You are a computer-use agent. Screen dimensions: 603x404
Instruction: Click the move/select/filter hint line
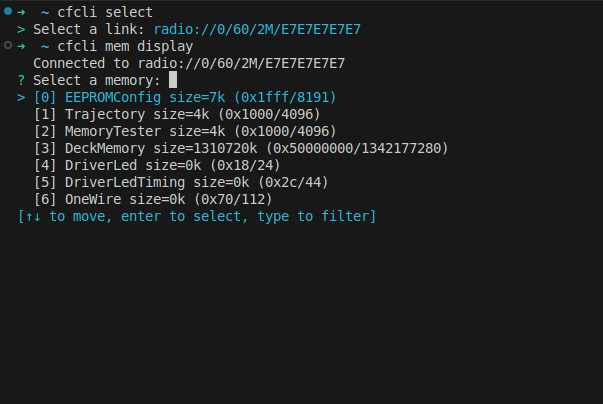[198, 216]
